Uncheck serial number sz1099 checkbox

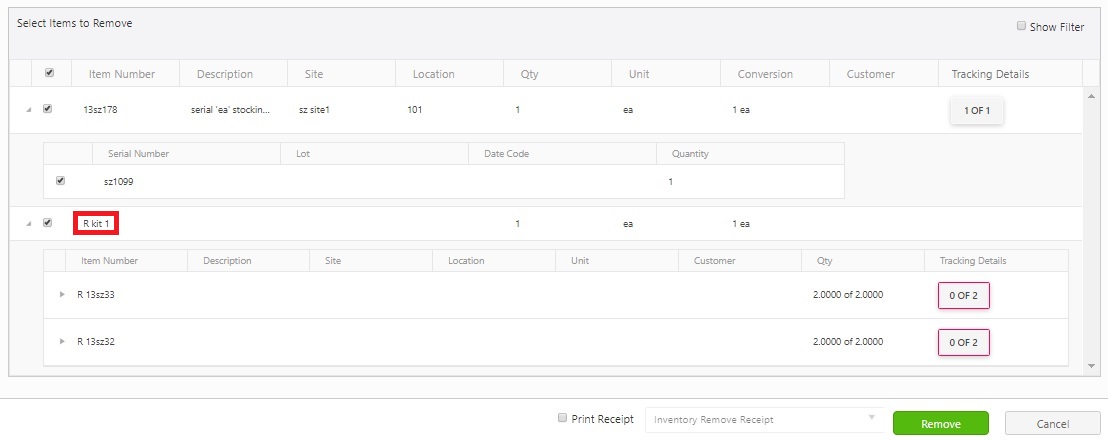click(61, 181)
